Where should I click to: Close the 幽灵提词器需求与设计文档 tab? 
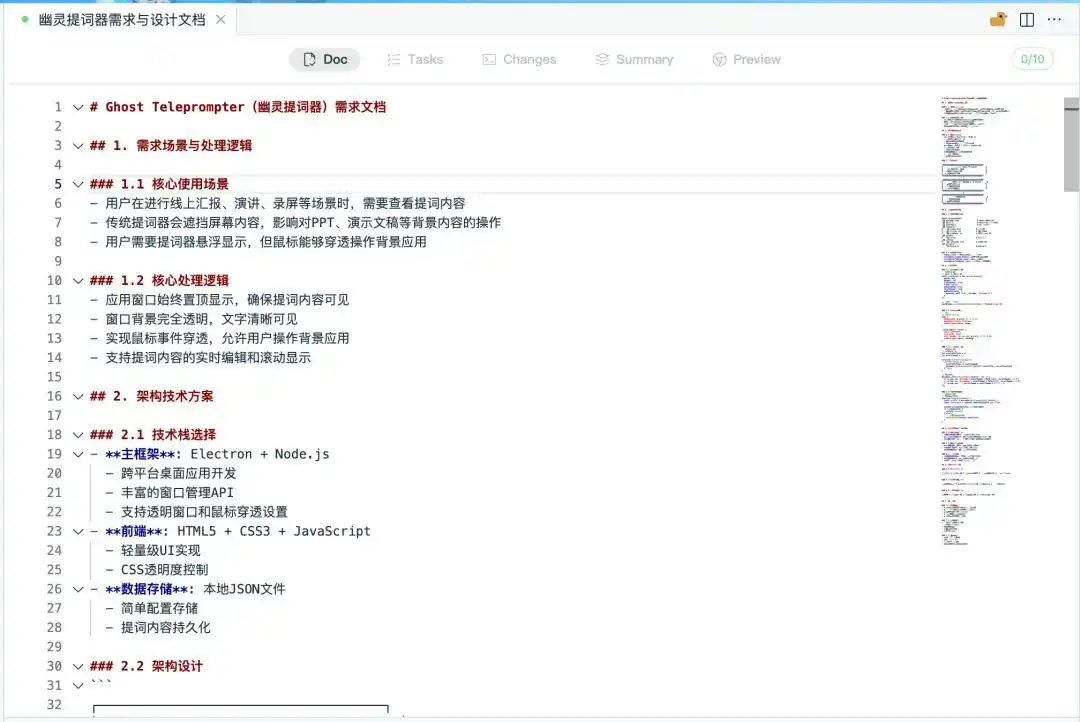[x=222, y=18]
